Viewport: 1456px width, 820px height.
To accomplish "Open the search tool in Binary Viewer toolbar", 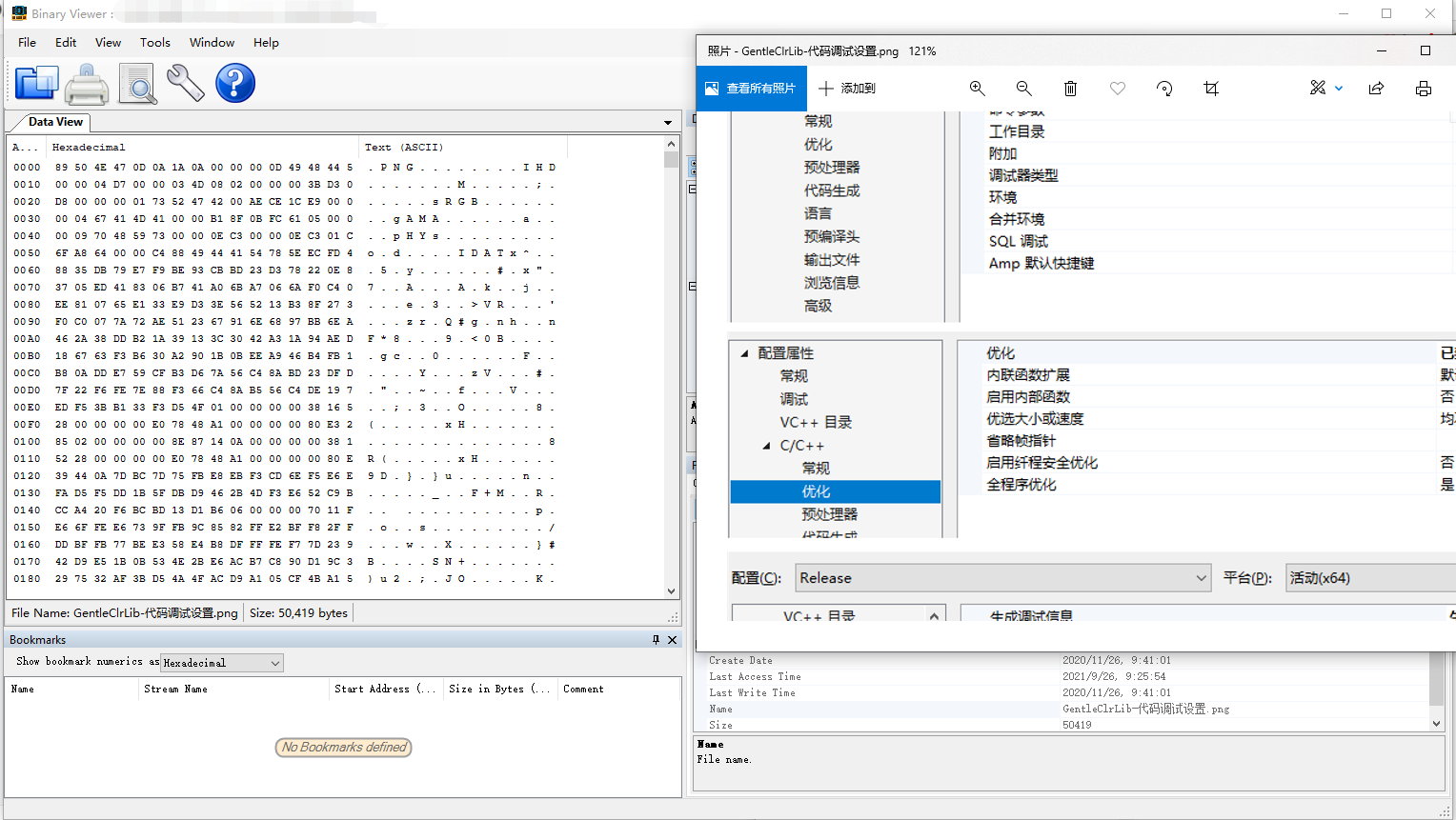I will point(138,83).
